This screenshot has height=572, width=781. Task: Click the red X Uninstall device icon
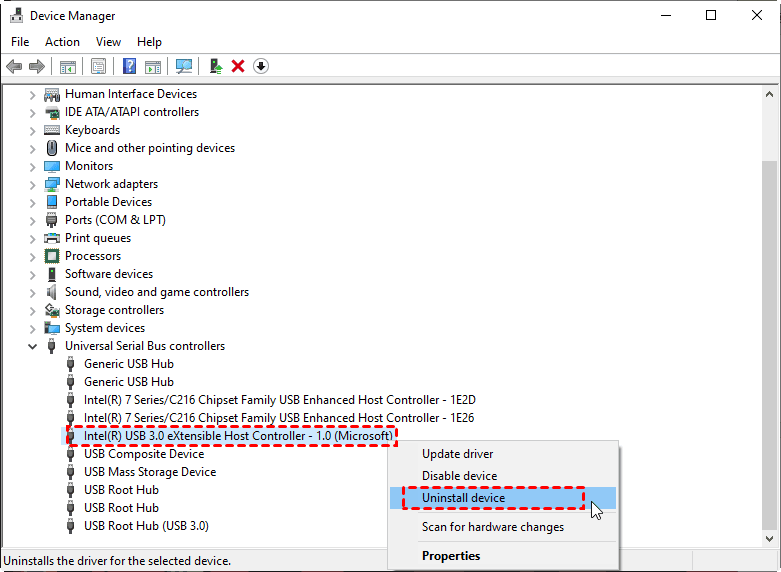238,66
